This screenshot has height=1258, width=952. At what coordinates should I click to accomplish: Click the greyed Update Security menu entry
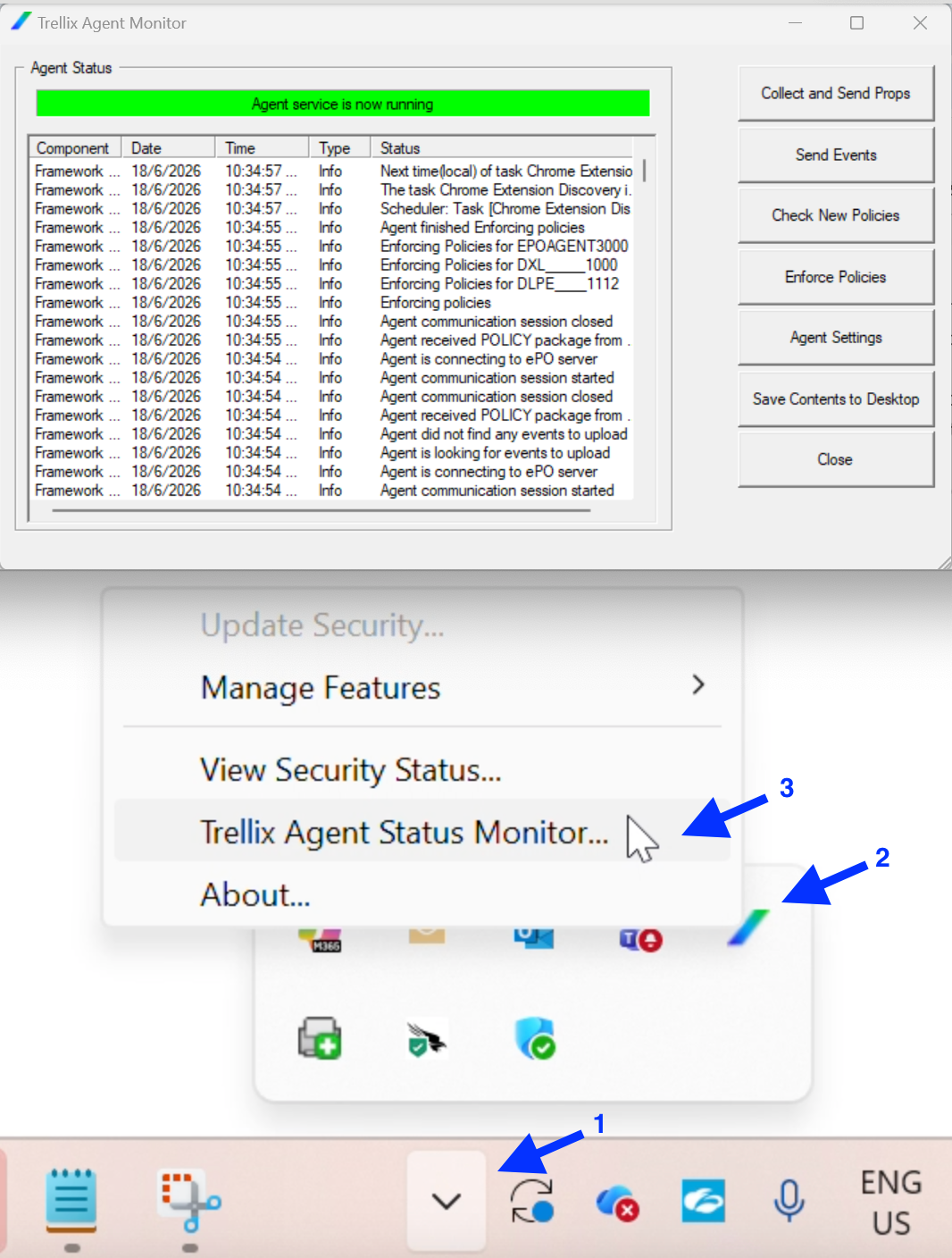tap(422, 625)
